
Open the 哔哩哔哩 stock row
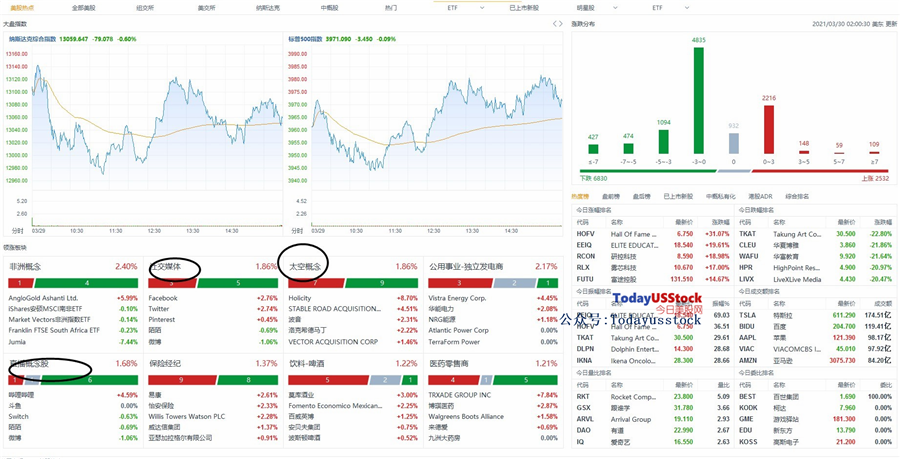click(x=73, y=395)
